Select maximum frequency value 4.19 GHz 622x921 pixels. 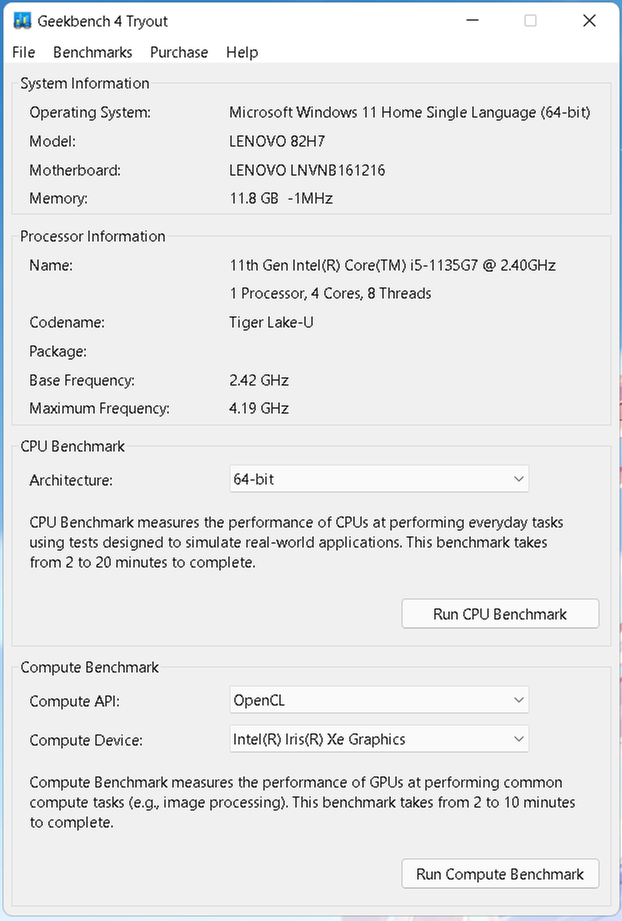pos(258,408)
